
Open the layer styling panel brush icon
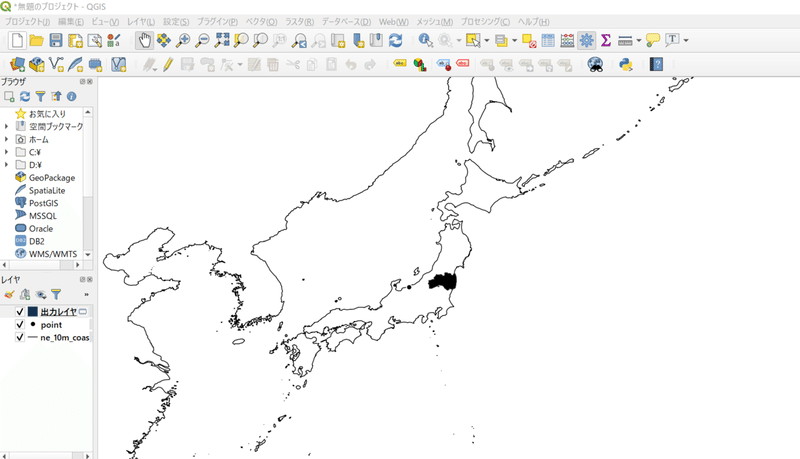click(9, 294)
